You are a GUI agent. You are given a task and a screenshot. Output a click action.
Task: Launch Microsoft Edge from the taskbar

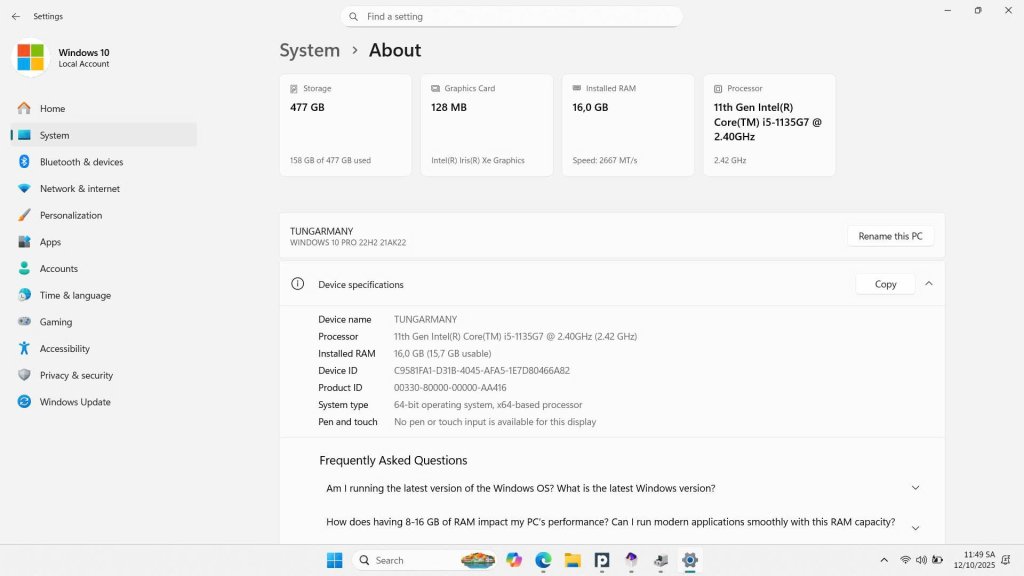(543, 560)
